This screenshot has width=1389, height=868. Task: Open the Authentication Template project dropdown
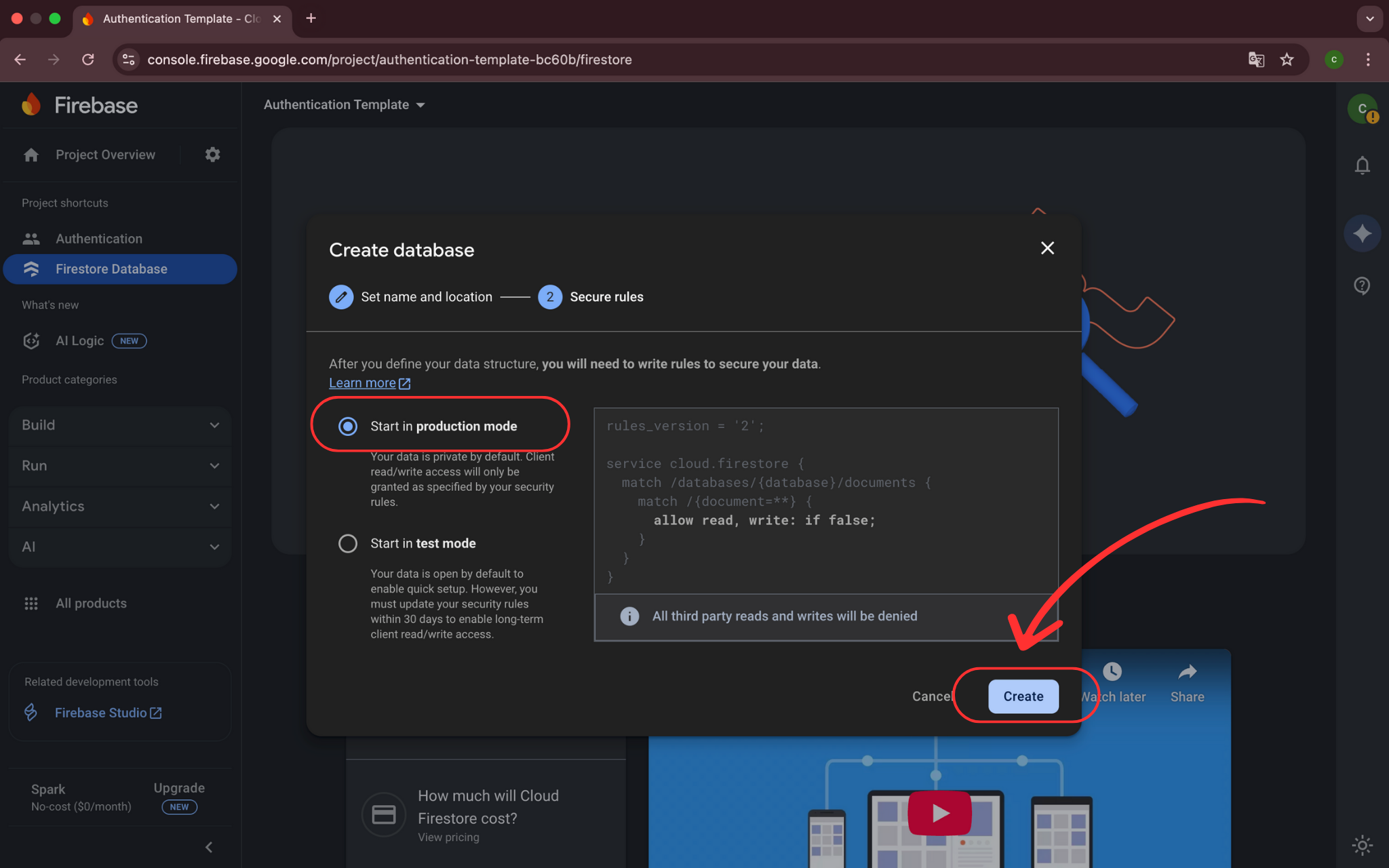344,105
